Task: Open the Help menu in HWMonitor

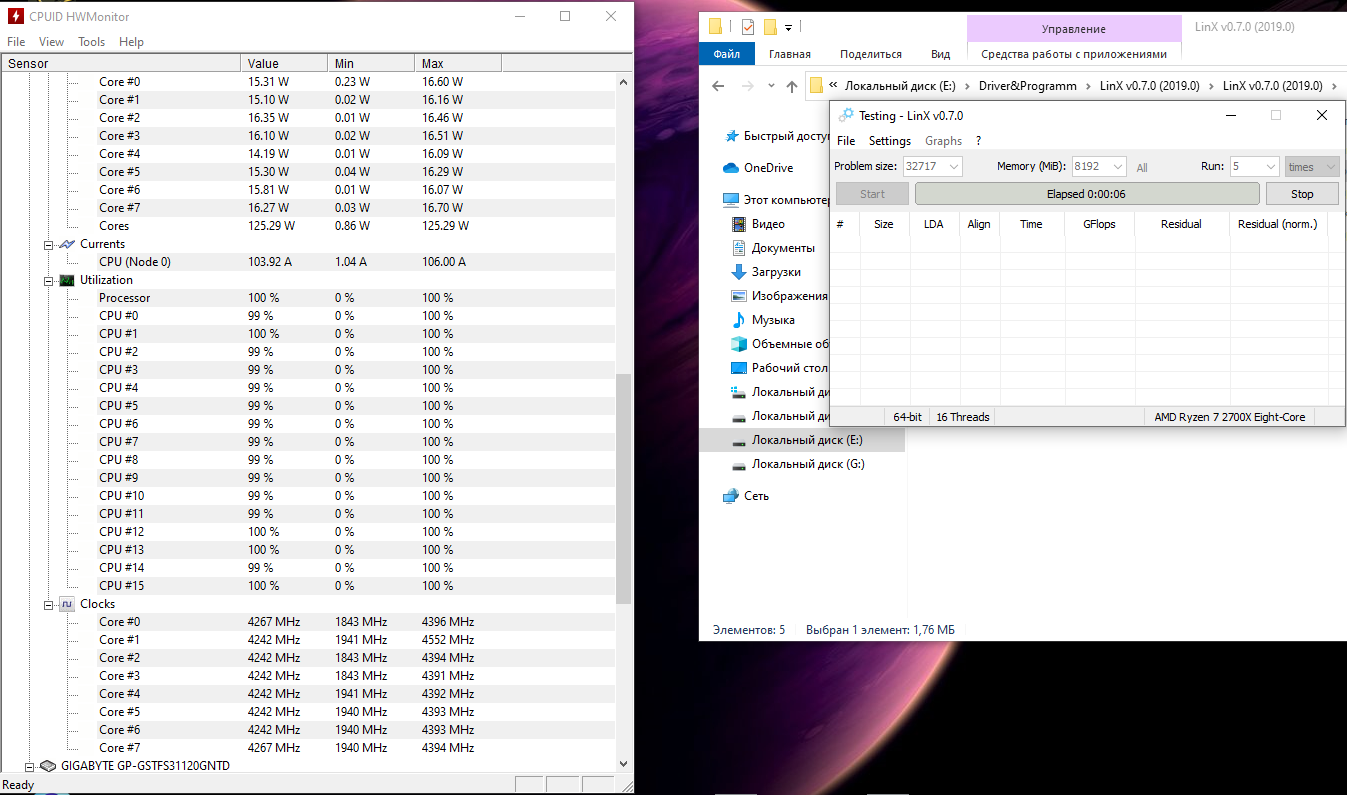Action: click(x=131, y=42)
